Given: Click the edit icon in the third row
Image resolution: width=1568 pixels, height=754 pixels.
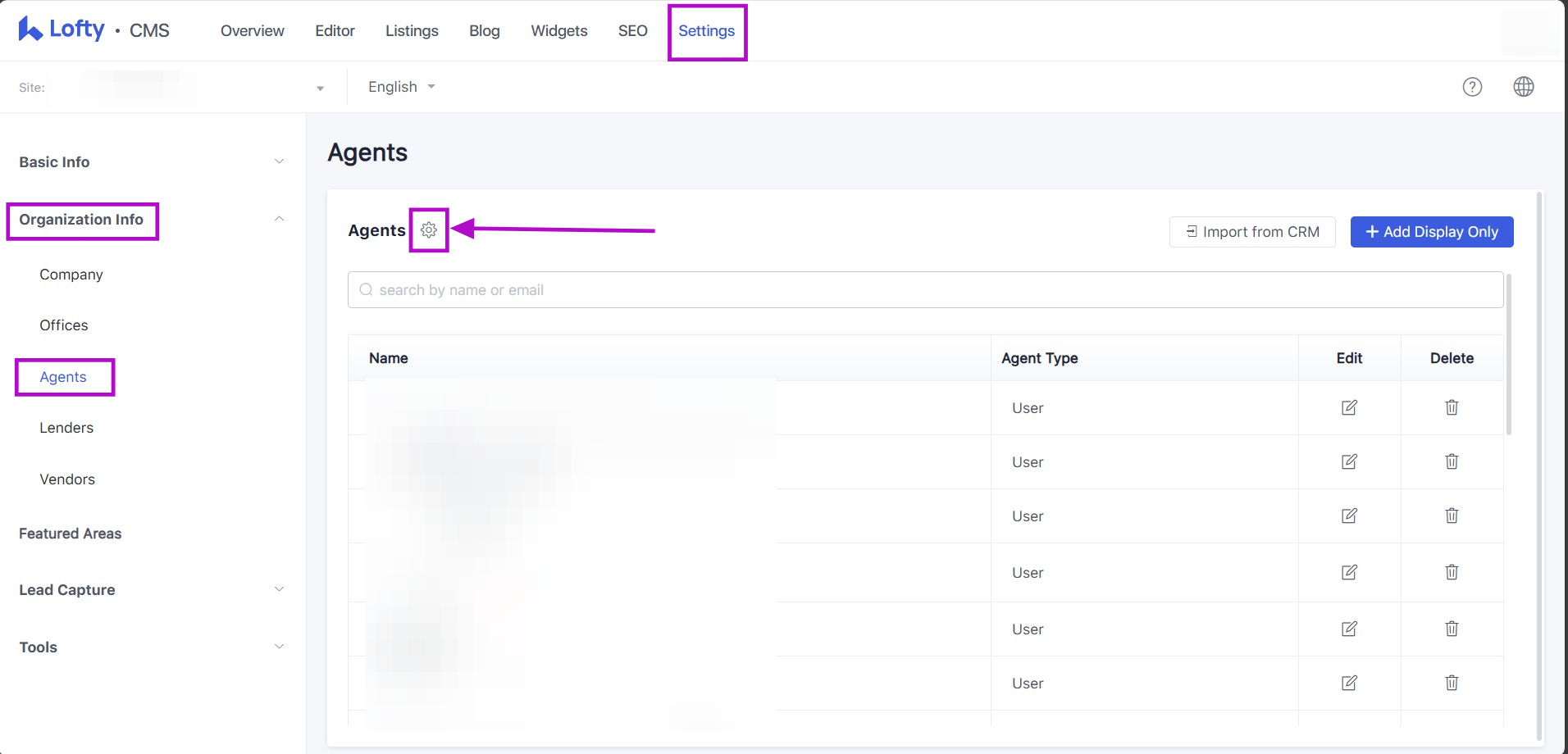Looking at the screenshot, I should click(1349, 516).
